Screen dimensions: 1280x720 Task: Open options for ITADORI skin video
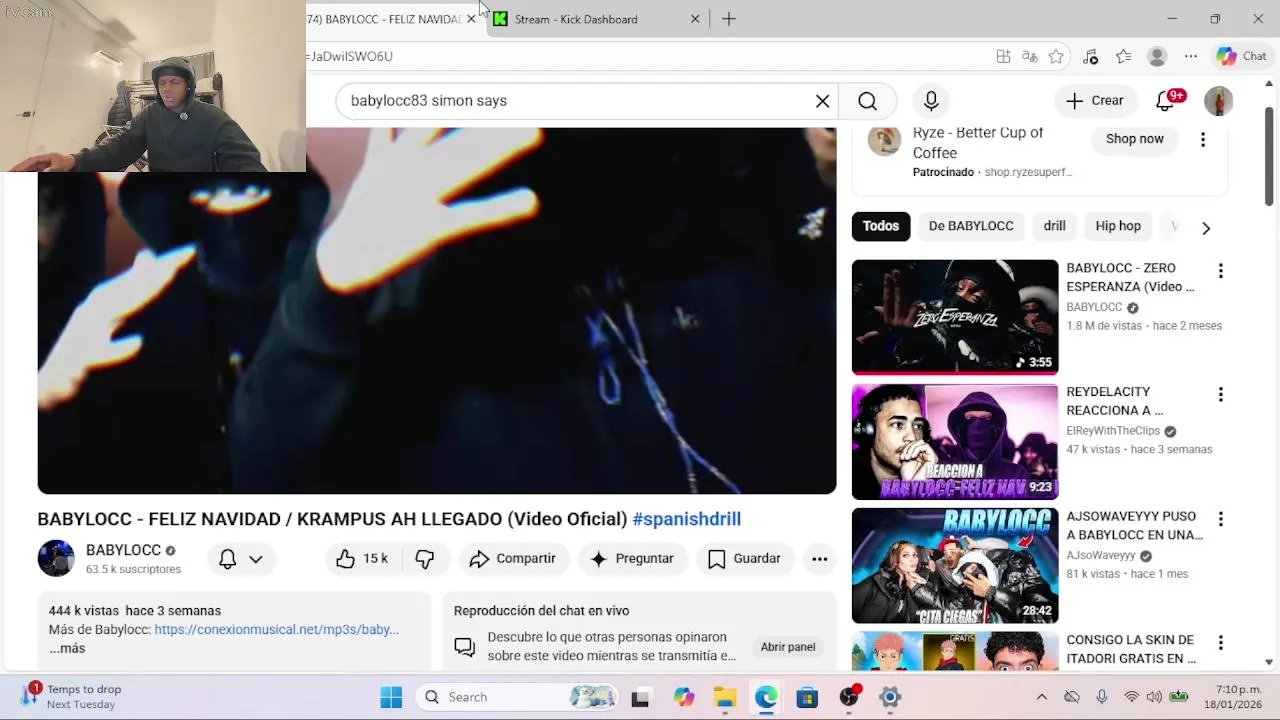pos(1220,643)
